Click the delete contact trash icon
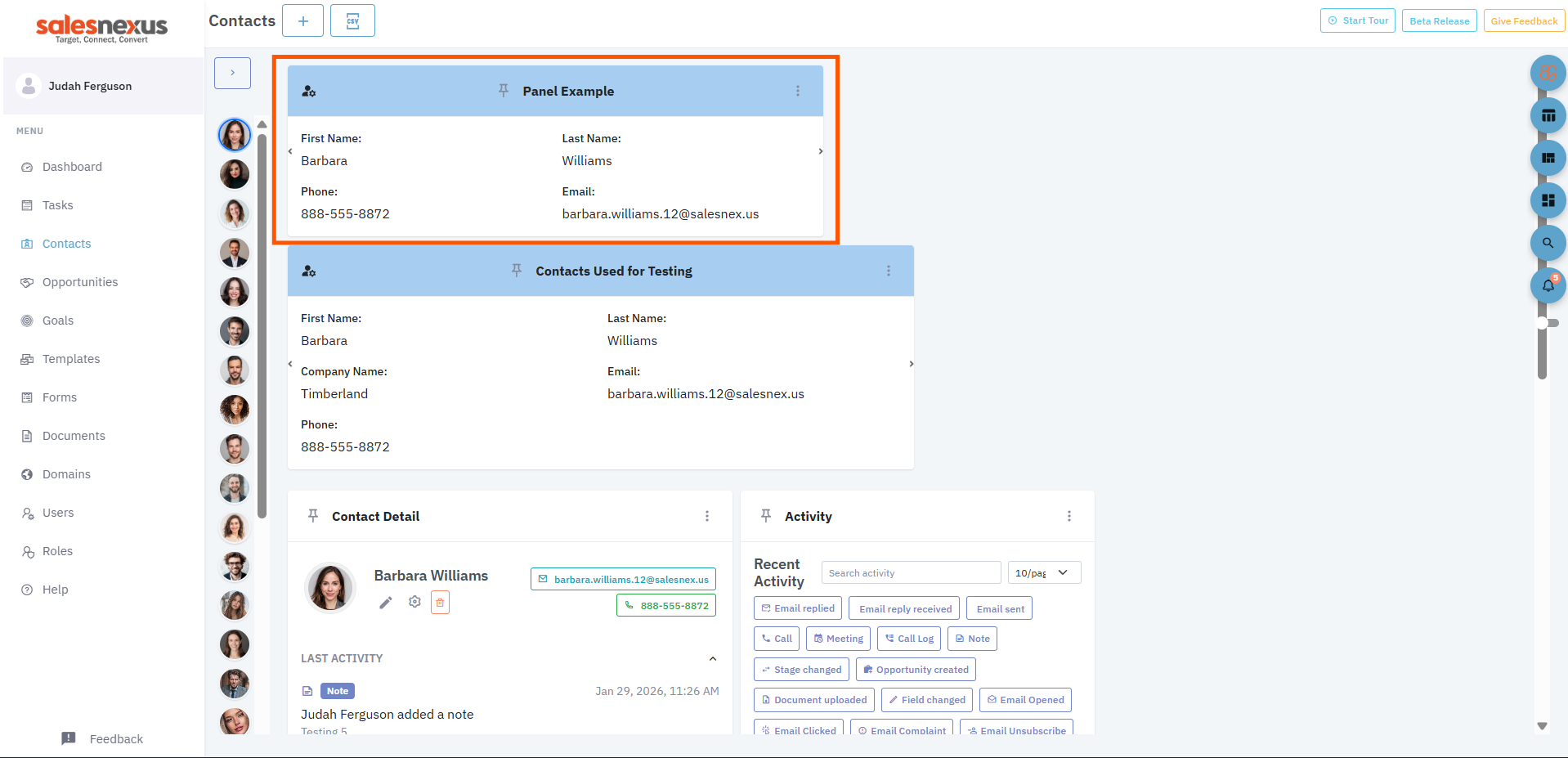 (x=440, y=603)
